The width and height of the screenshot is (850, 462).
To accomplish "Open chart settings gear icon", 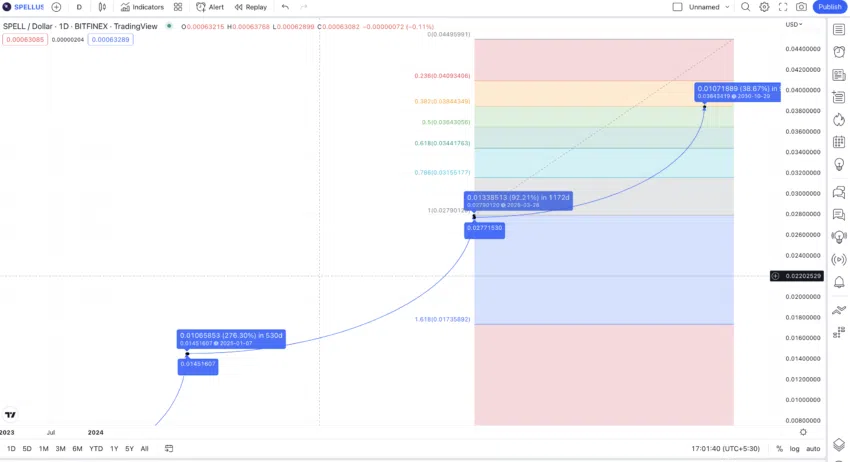I will tap(764, 7).
